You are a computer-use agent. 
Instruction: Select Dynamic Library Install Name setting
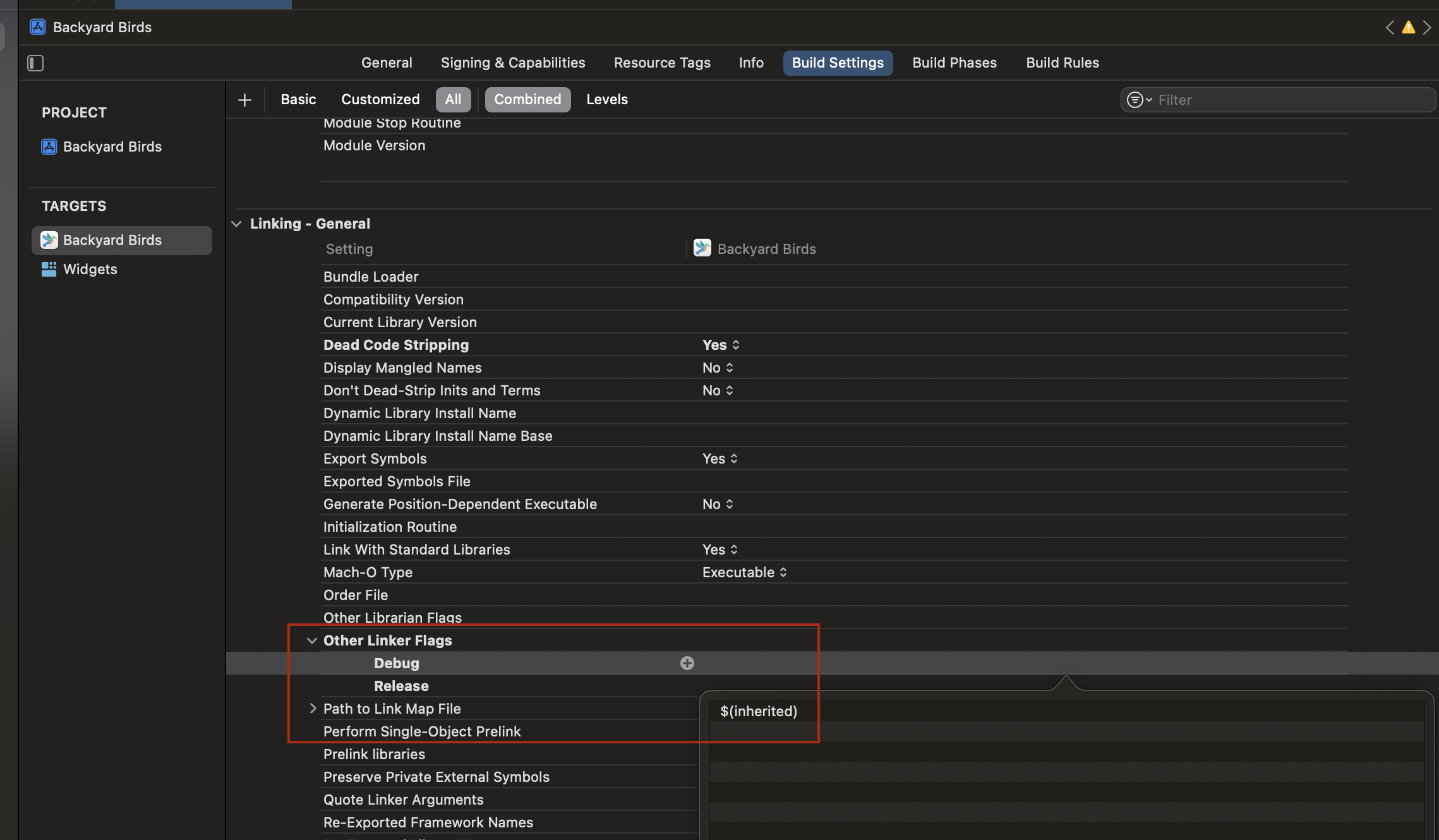[419, 413]
